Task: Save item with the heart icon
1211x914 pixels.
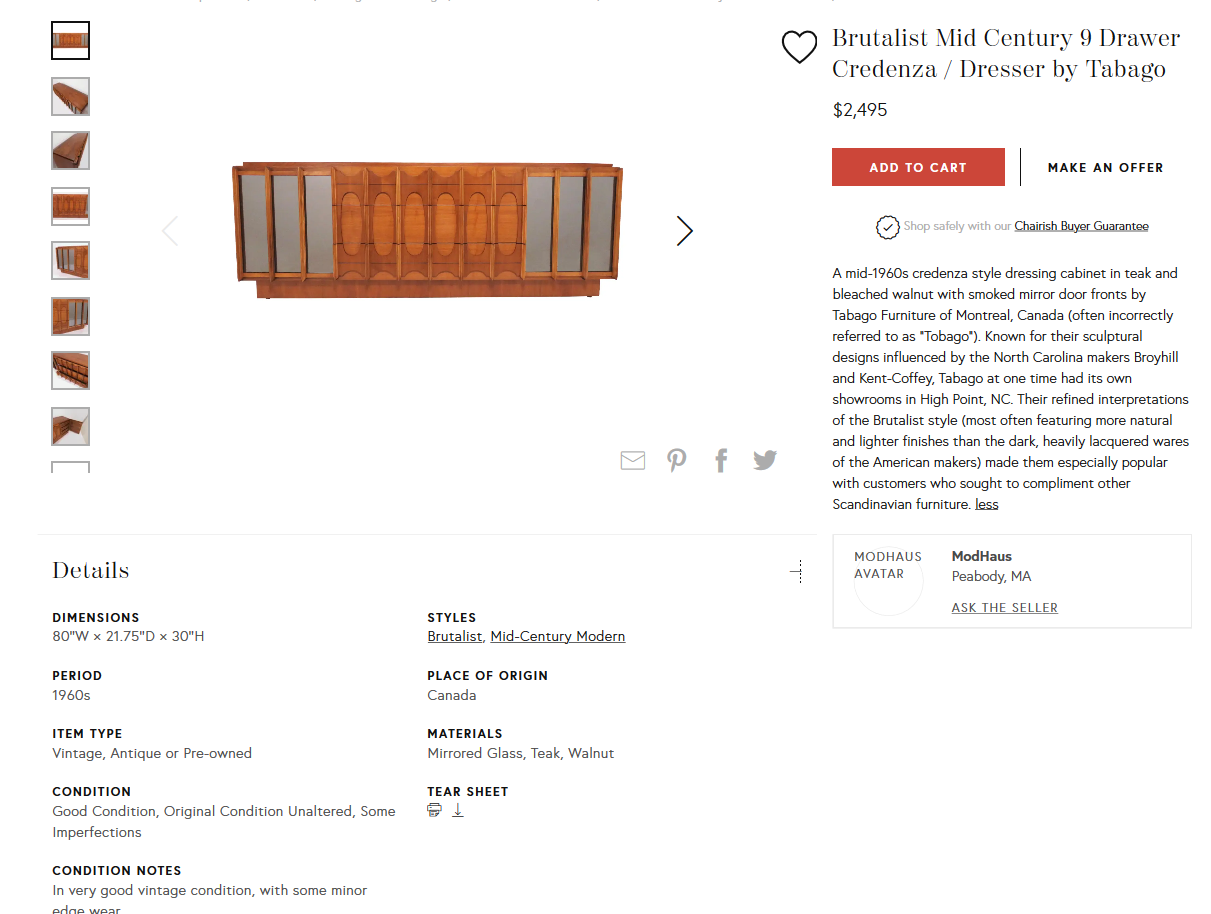Action: point(799,47)
